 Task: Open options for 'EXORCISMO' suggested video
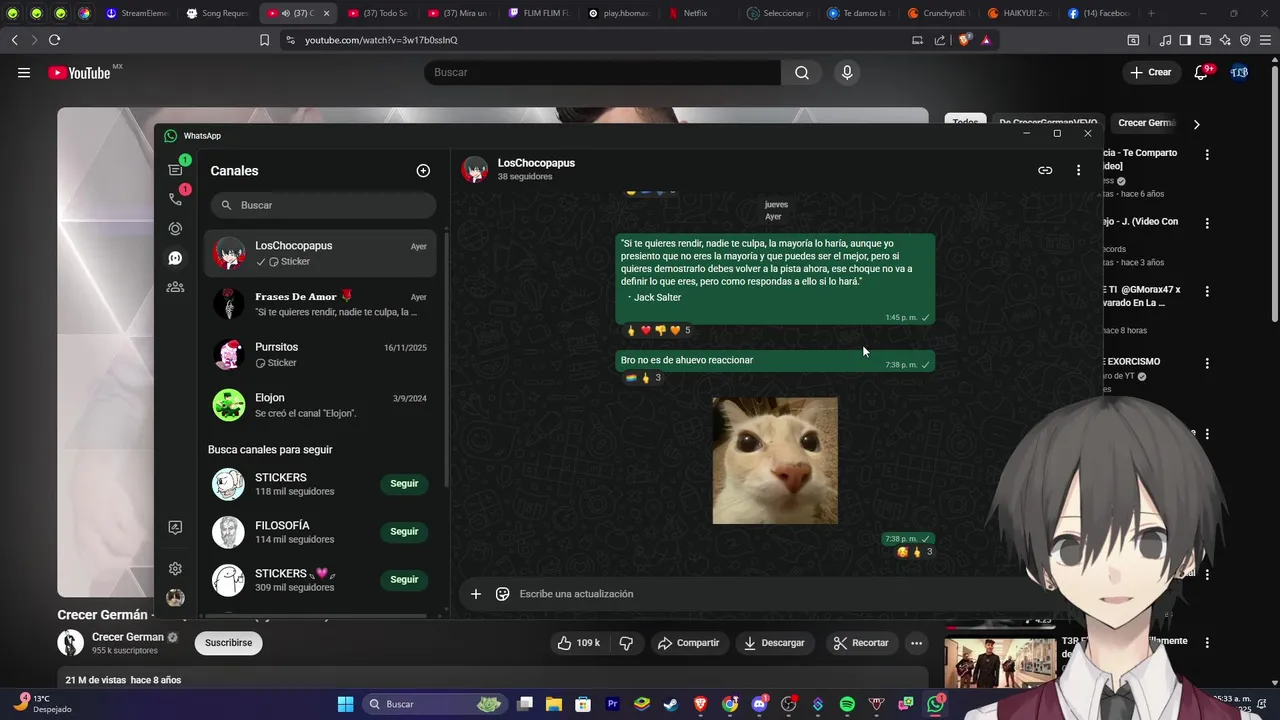(1207, 363)
